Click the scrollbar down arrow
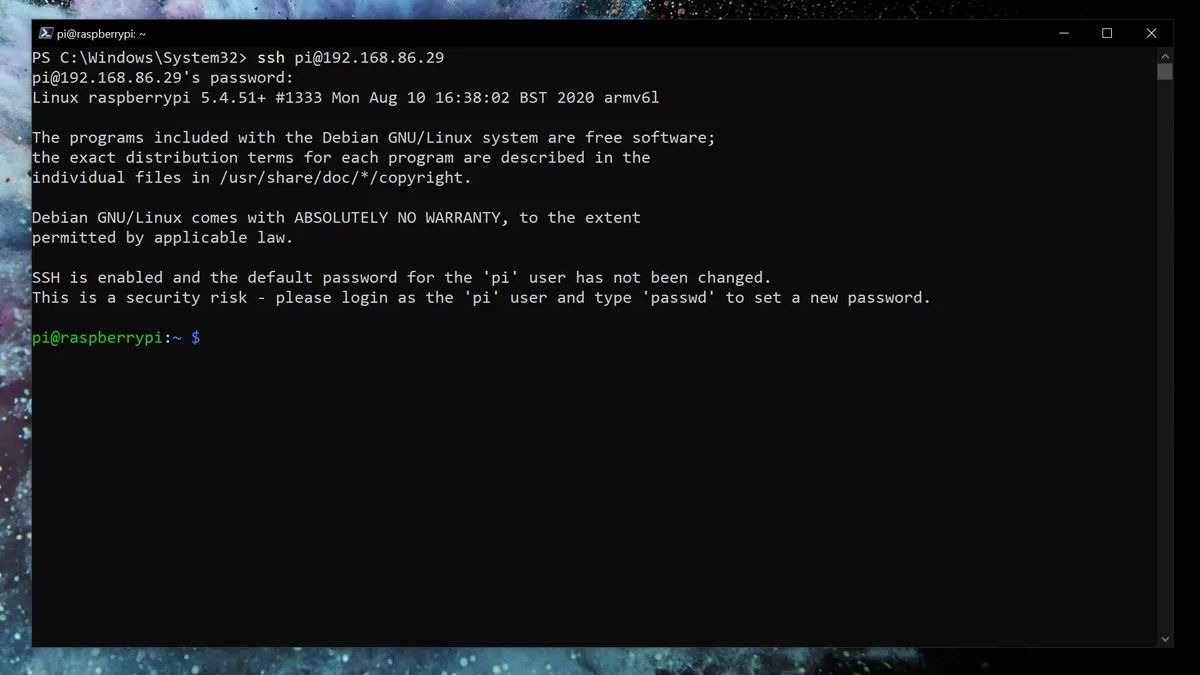This screenshot has width=1200, height=675. click(1164, 638)
